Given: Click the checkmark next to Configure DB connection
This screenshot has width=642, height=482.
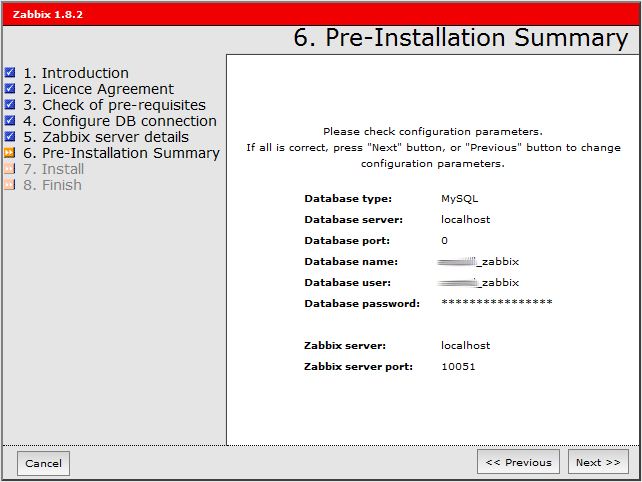Looking at the screenshot, I should tap(10, 121).
